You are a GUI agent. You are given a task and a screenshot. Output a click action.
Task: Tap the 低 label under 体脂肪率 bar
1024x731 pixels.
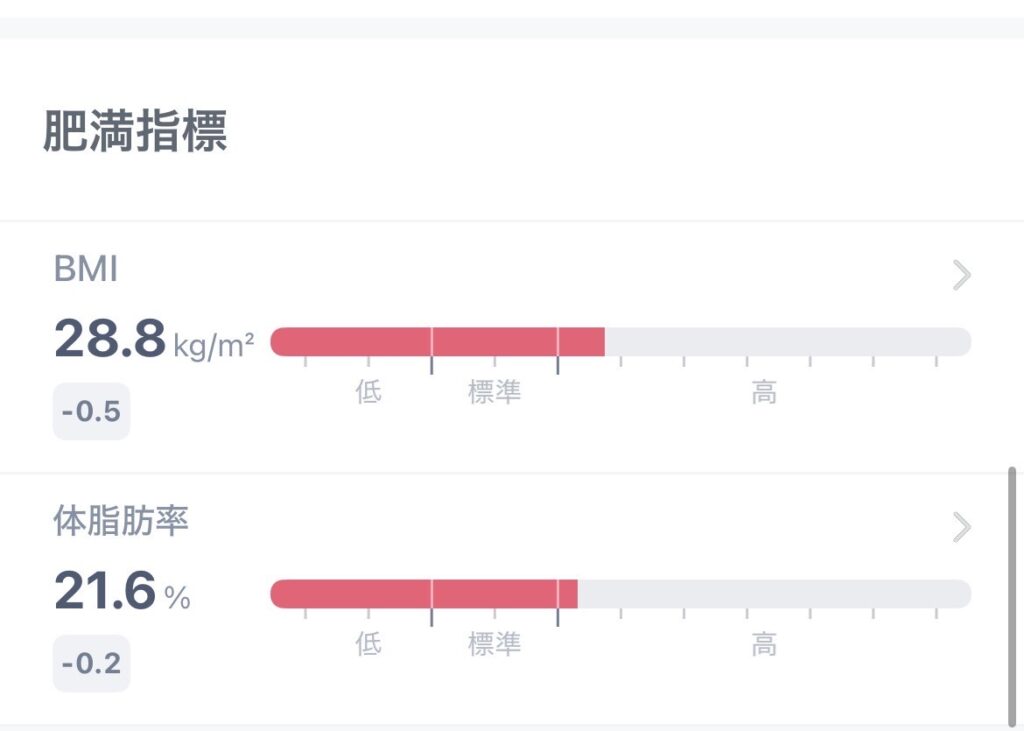(x=368, y=644)
